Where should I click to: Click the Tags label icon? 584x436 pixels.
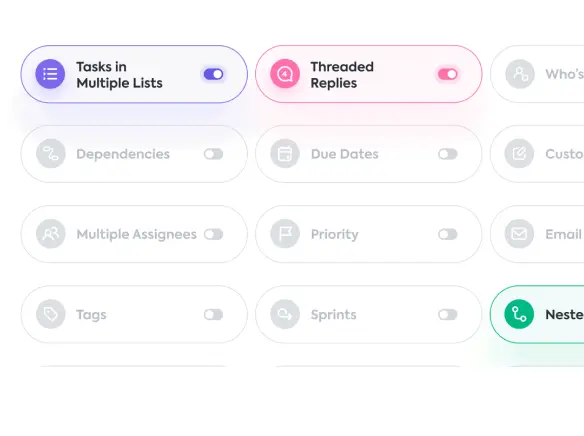pyautogui.click(x=51, y=314)
